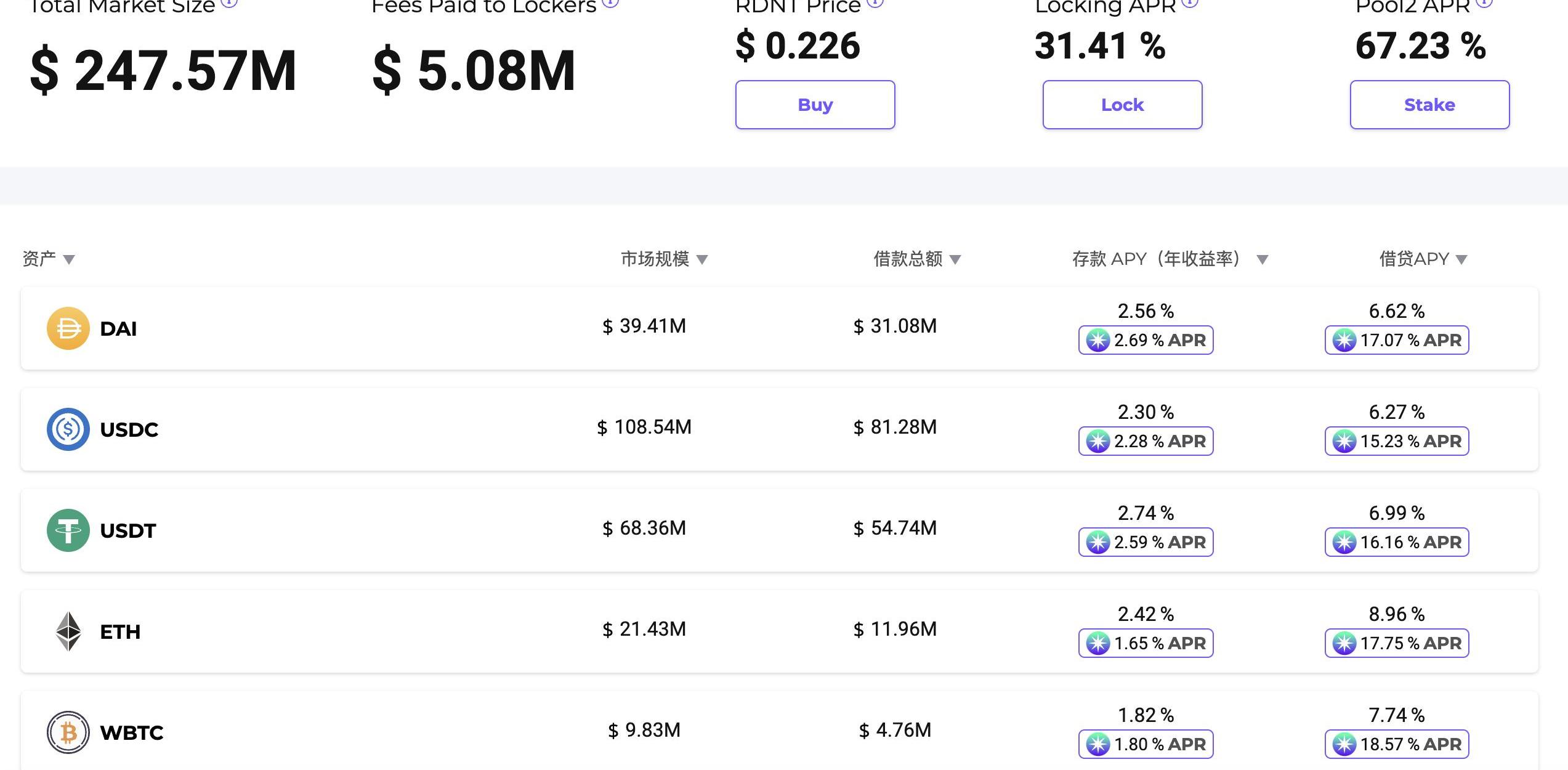Click USDT total borrowed $ 54.74M

click(895, 528)
